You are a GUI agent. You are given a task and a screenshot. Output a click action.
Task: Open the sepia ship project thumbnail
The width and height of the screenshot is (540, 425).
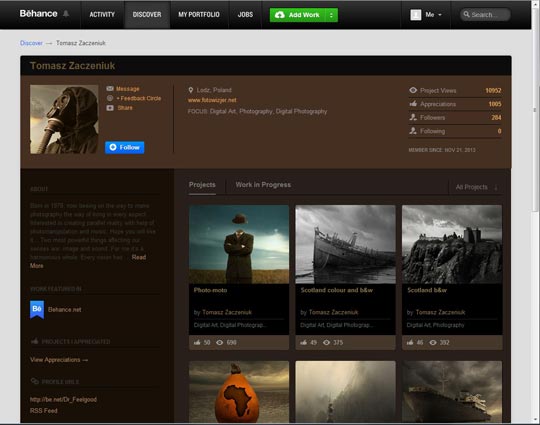click(452, 392)
